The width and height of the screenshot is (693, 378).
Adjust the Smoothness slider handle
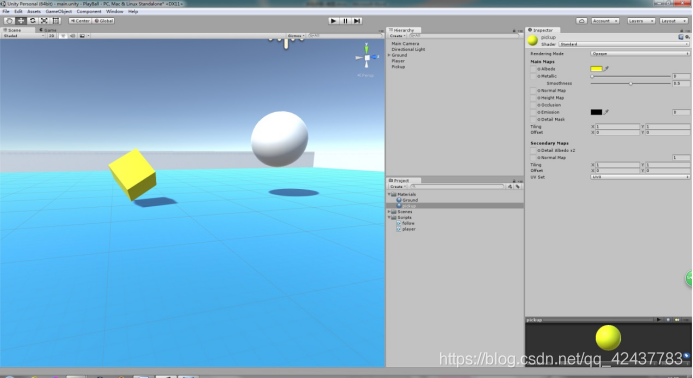pos(631,84)
